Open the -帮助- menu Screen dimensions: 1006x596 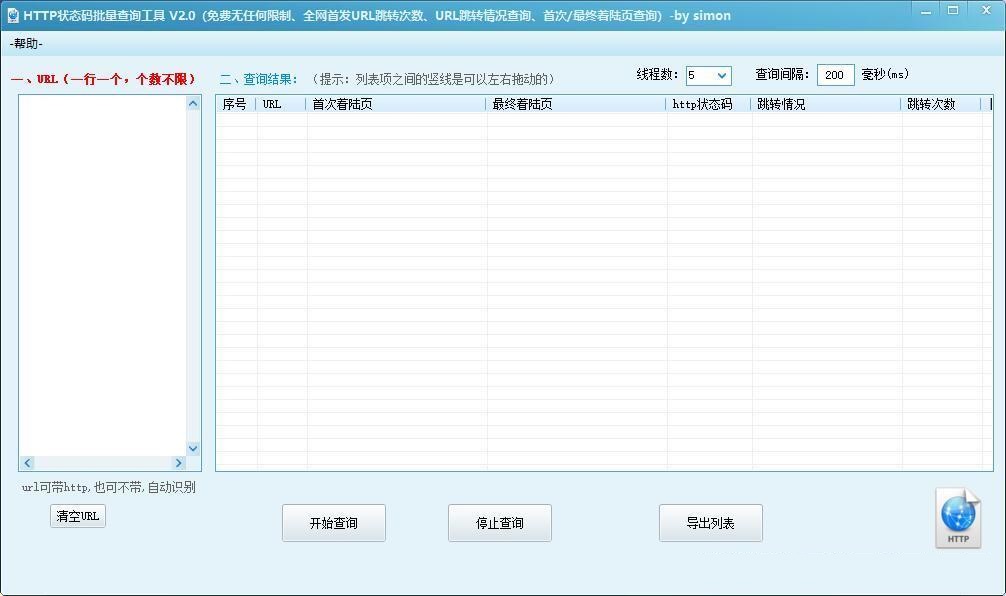[x=26, y=44]
